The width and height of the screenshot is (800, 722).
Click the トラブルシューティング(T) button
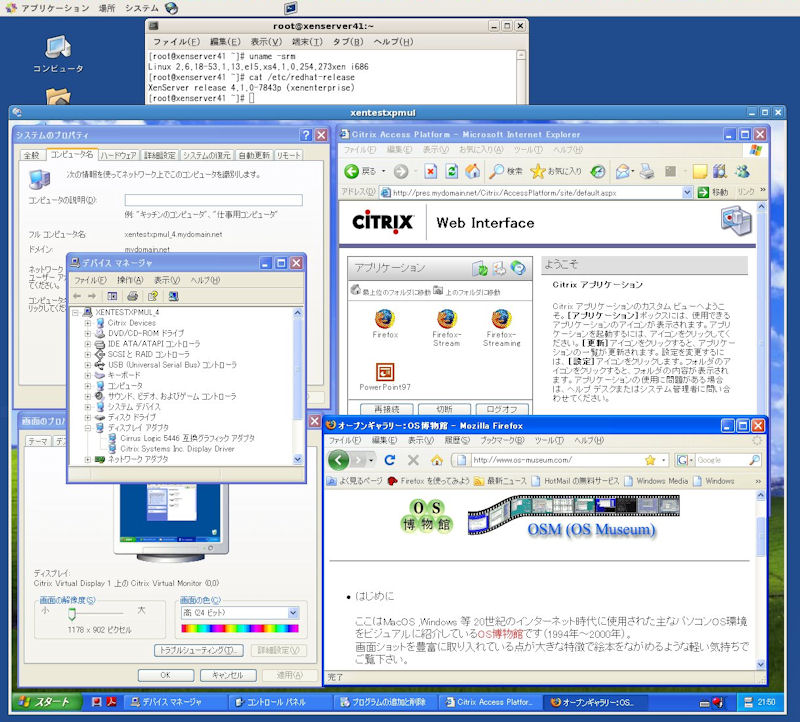(198, 650)
